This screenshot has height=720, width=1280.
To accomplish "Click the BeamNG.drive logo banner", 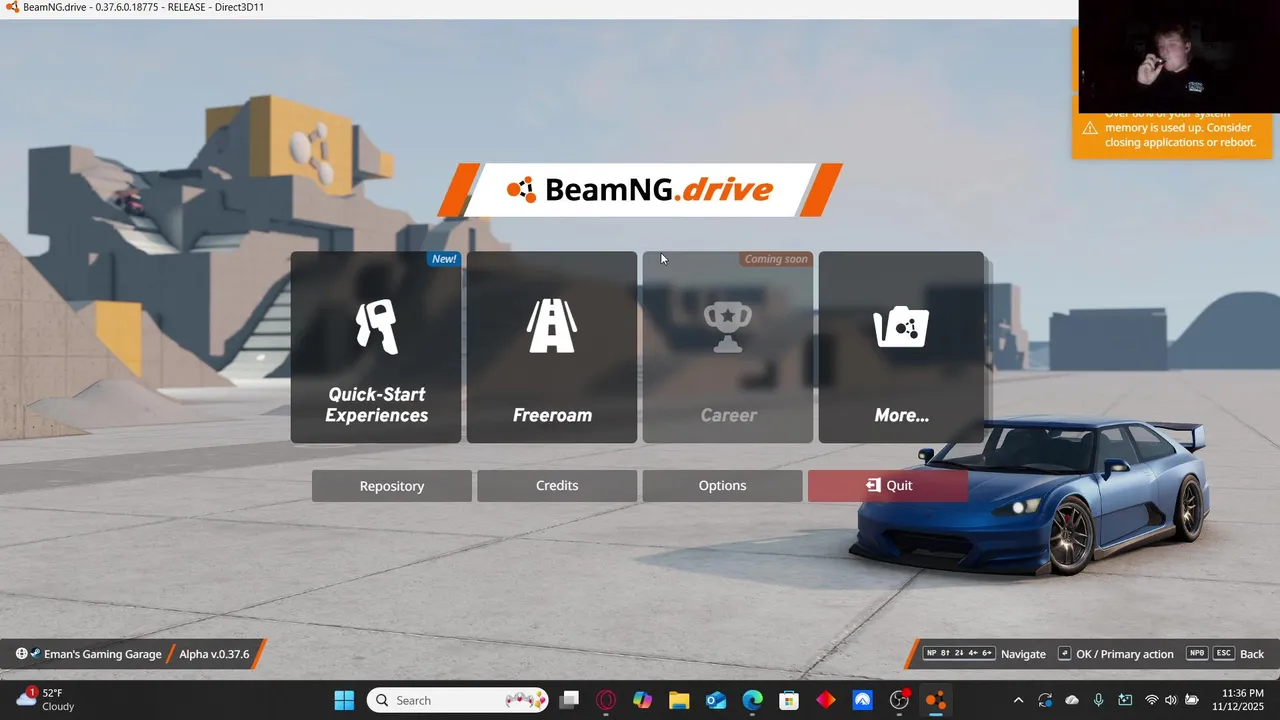I will click(640, 189).
